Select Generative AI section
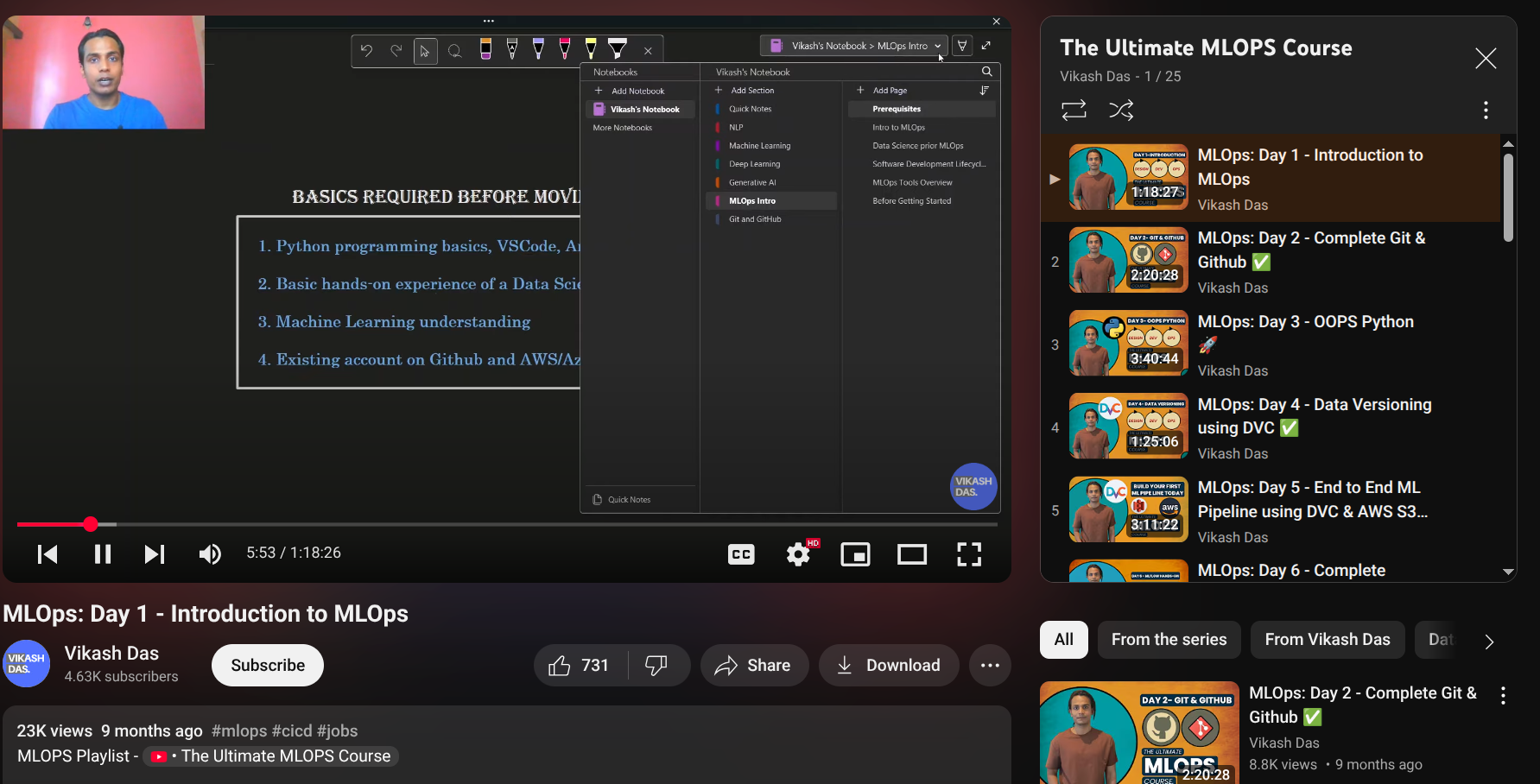 (x=771, y=182)
